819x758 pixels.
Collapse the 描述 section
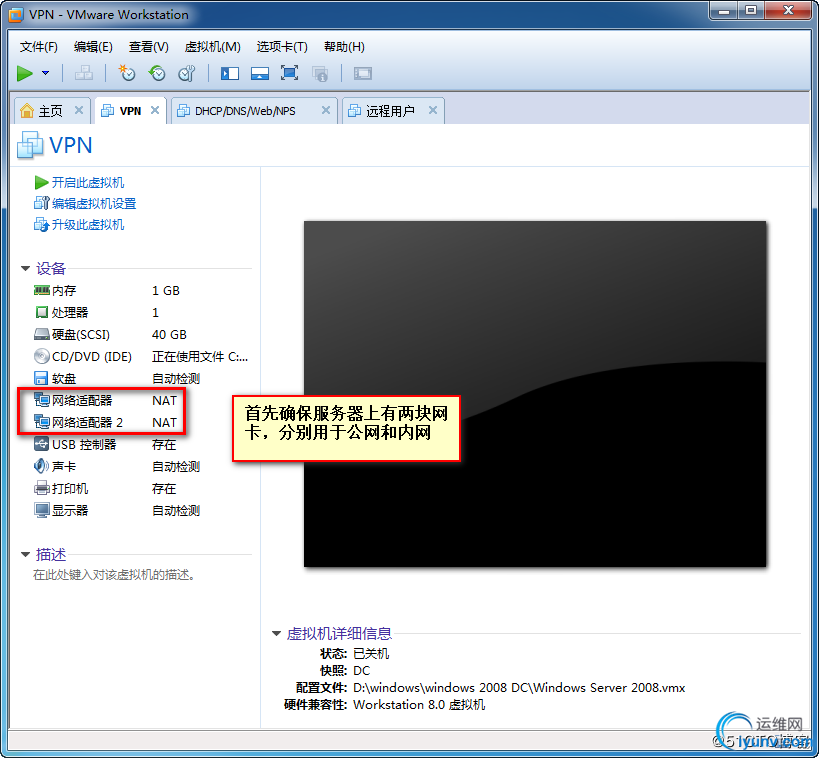25,554
